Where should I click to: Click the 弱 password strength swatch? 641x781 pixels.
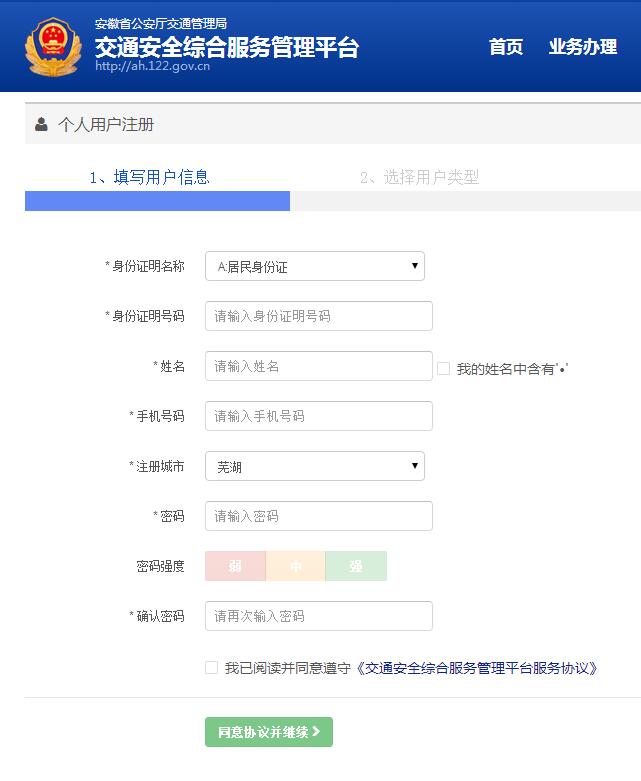pos(235,566)
